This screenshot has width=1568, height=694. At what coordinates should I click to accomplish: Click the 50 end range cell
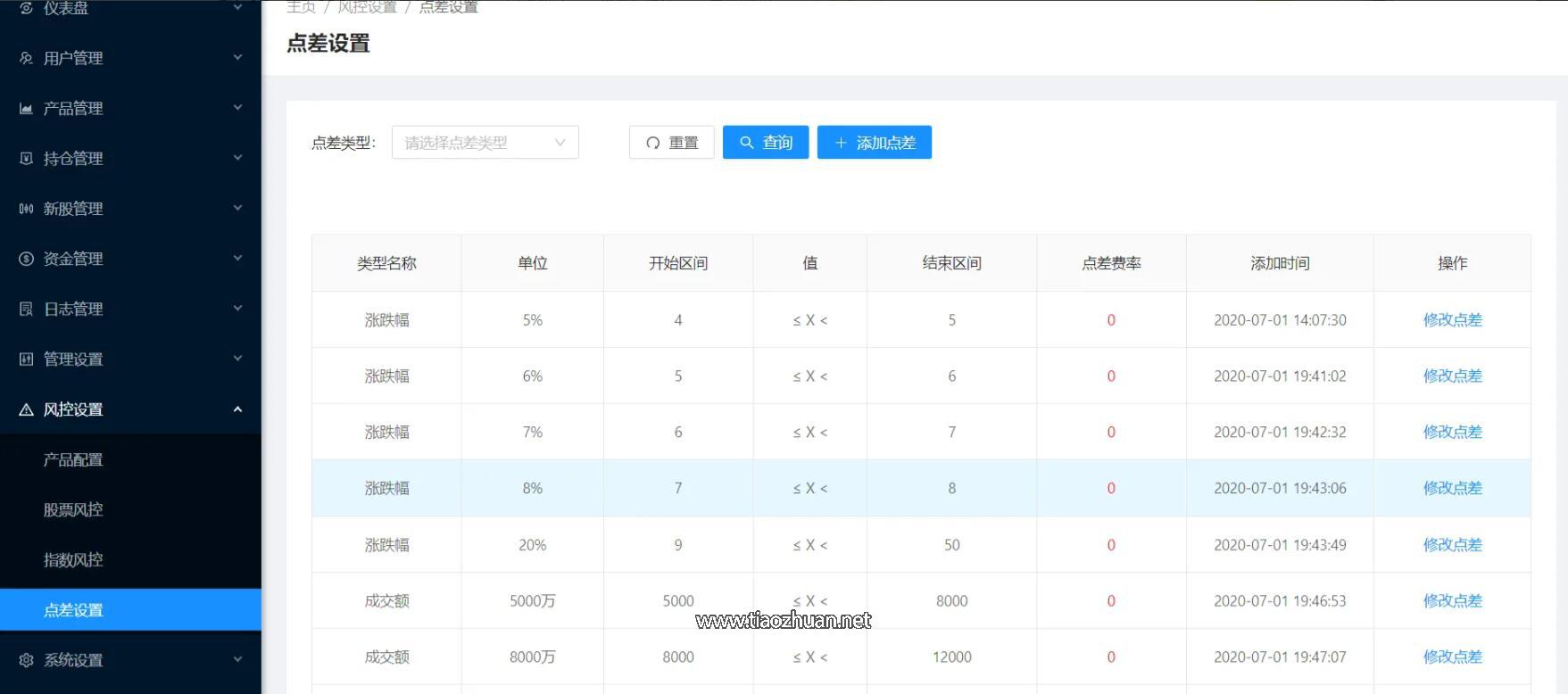951,545
